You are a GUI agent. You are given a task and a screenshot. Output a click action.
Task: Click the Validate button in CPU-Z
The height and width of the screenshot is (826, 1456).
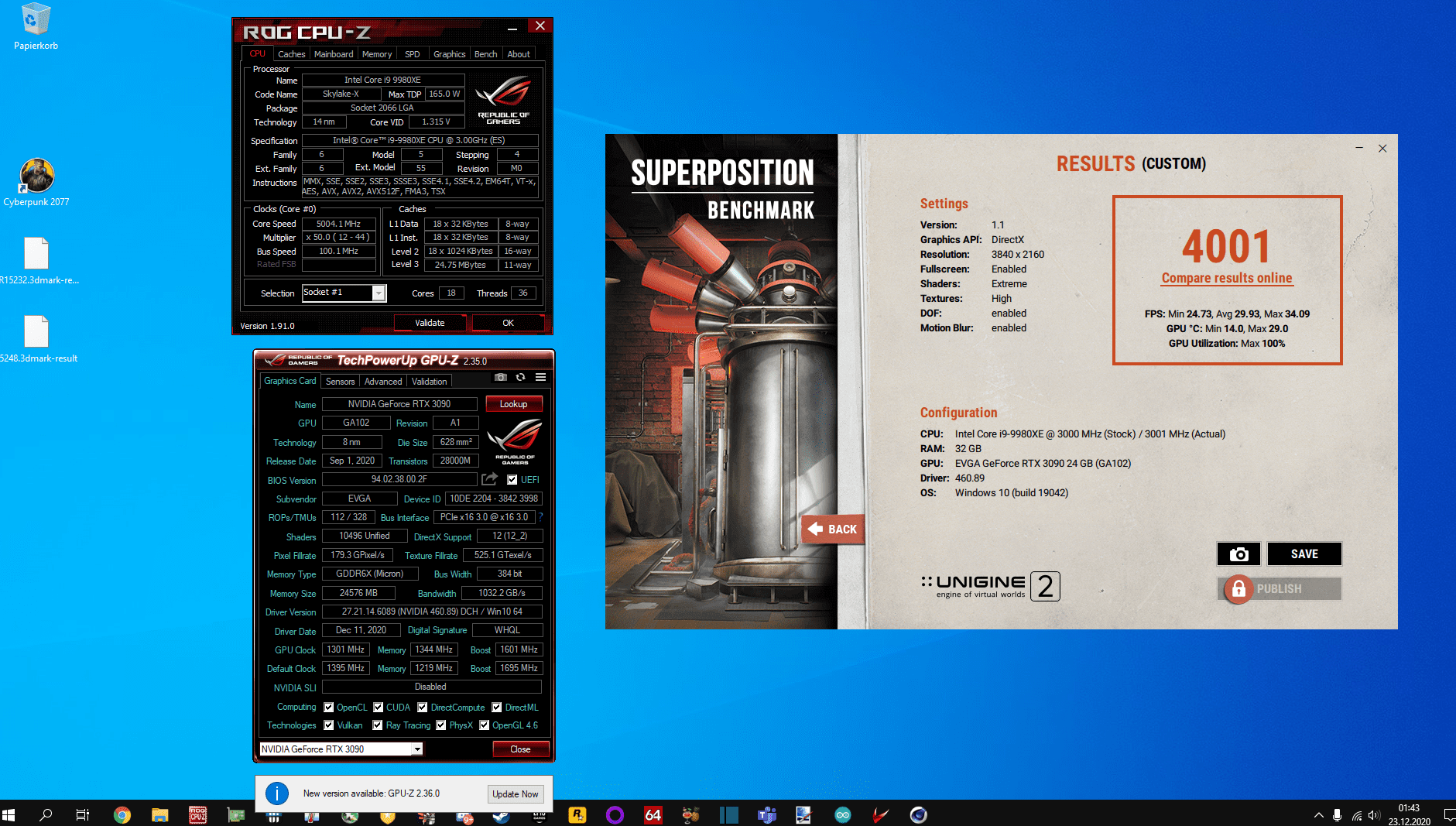coord(430,323)
